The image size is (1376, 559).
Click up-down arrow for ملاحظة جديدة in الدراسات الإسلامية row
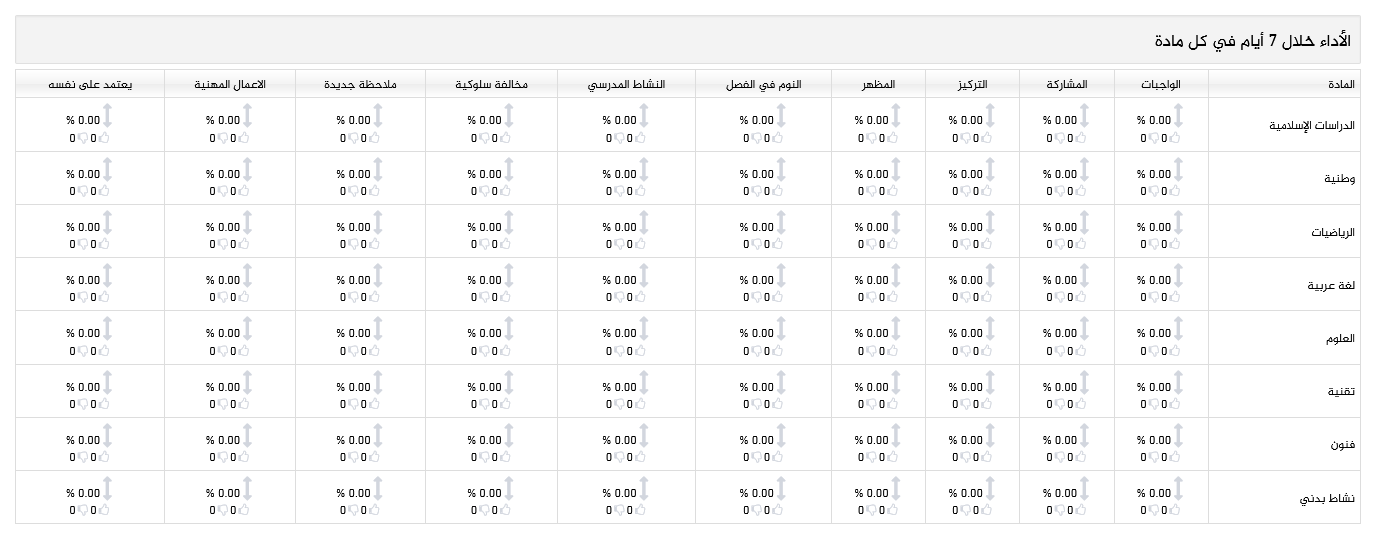point(377,117)
